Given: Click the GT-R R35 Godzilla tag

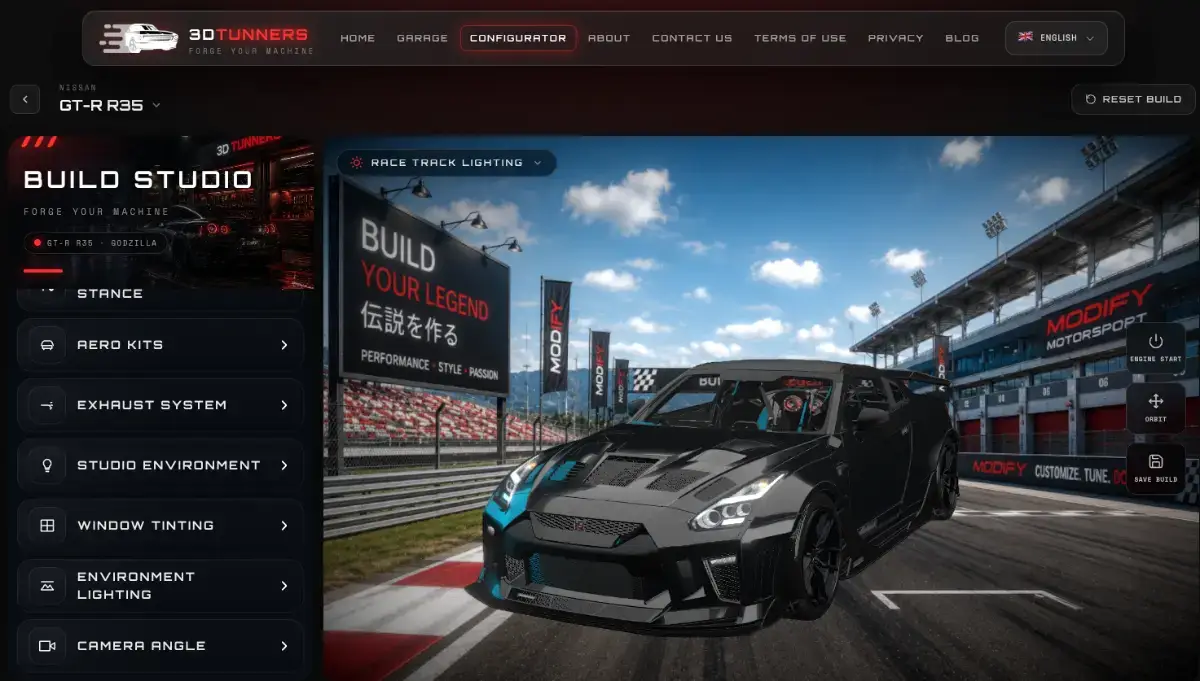Looking at the screenshot, I should tap(97, 242).
